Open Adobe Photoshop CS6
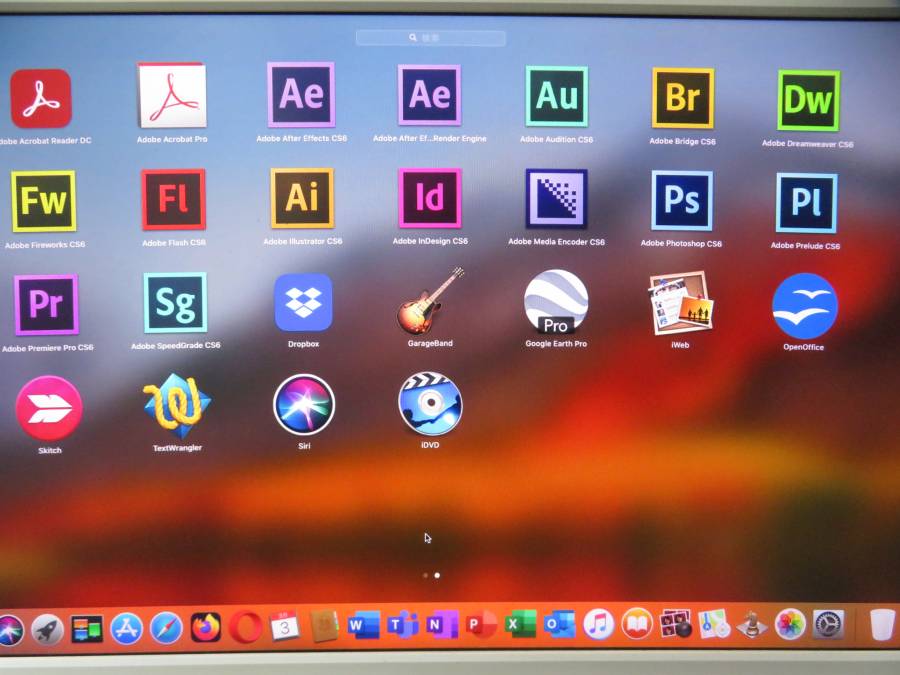Screen dimensions: 900x675 point(682,200)
